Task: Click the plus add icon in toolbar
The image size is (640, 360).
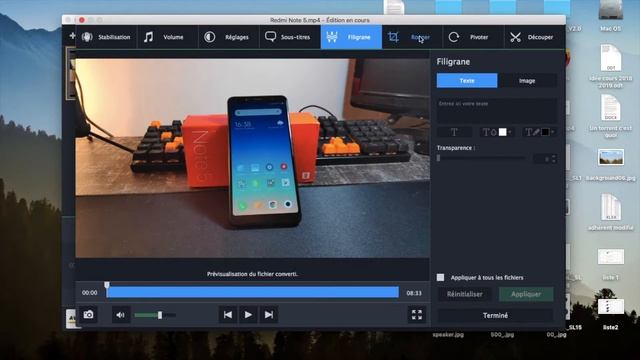Action: pos(72,36)
